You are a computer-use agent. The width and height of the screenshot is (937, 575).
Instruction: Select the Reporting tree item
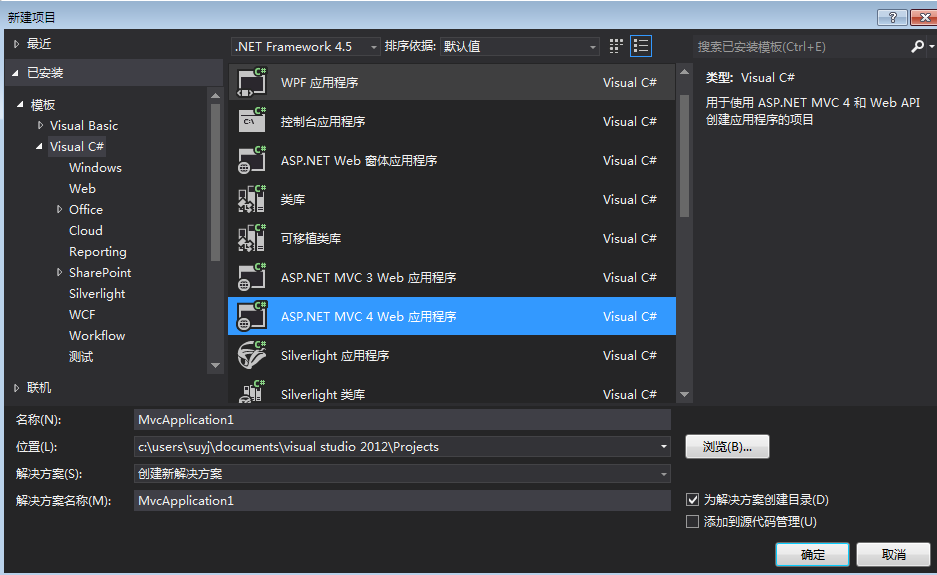coord(97,252)
